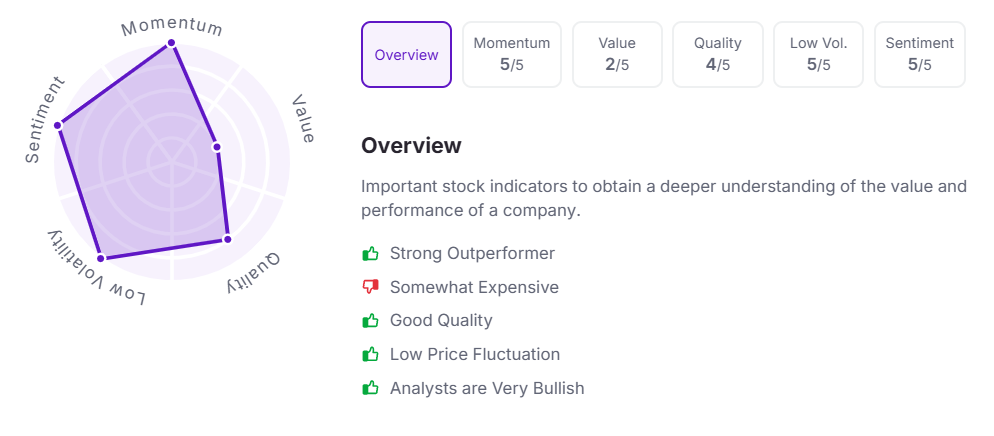This screenshot has height=436, width=994.
Task: Click thumbs-up icon beside Good Quality
Action: click(x=371, y=321)
